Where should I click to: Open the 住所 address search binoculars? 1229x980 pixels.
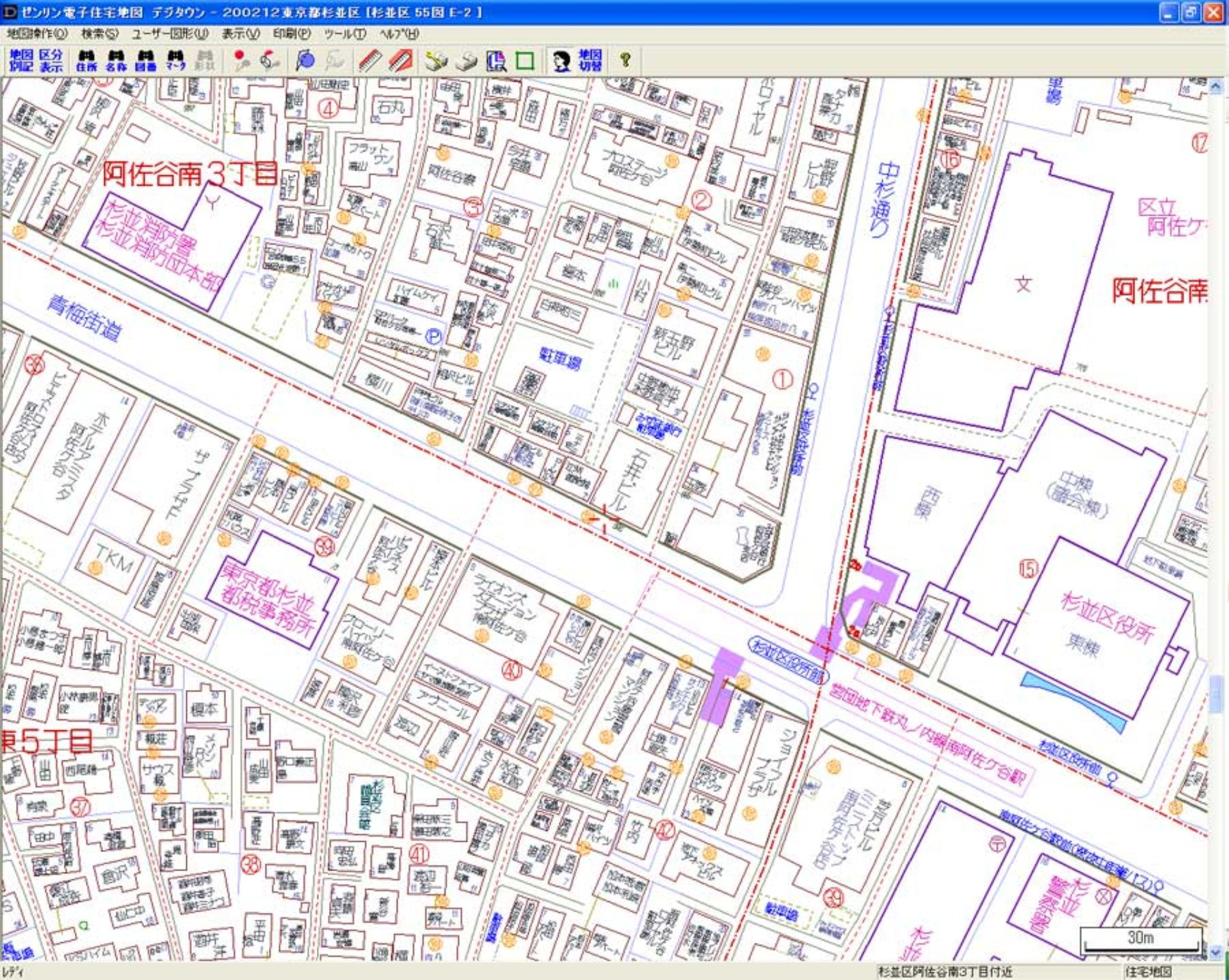click(86, 60)
